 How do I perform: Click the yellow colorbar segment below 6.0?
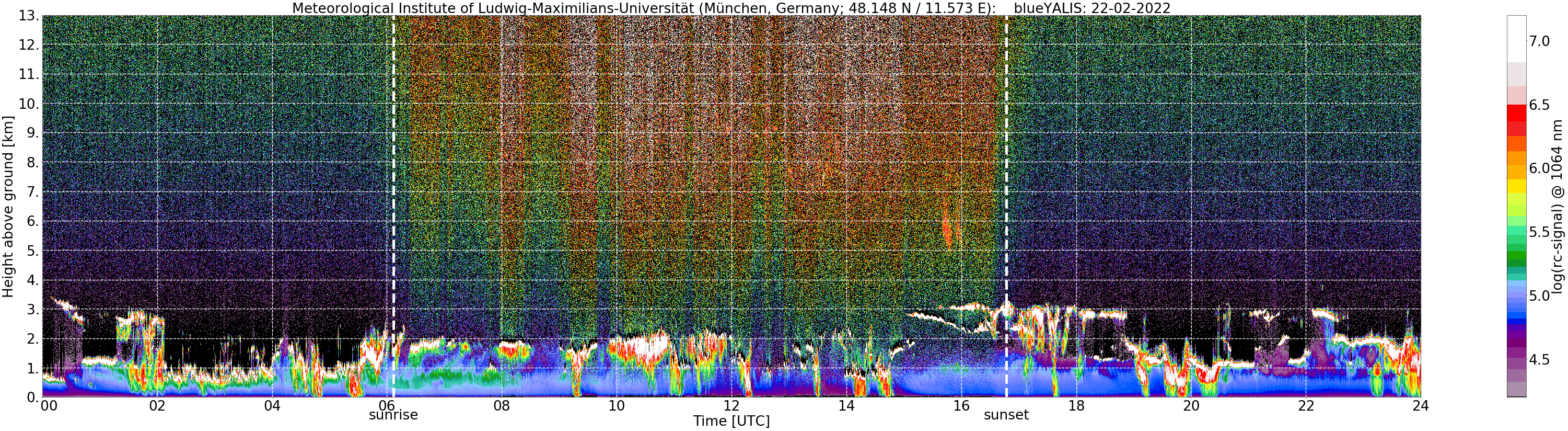pos(1516,185)
